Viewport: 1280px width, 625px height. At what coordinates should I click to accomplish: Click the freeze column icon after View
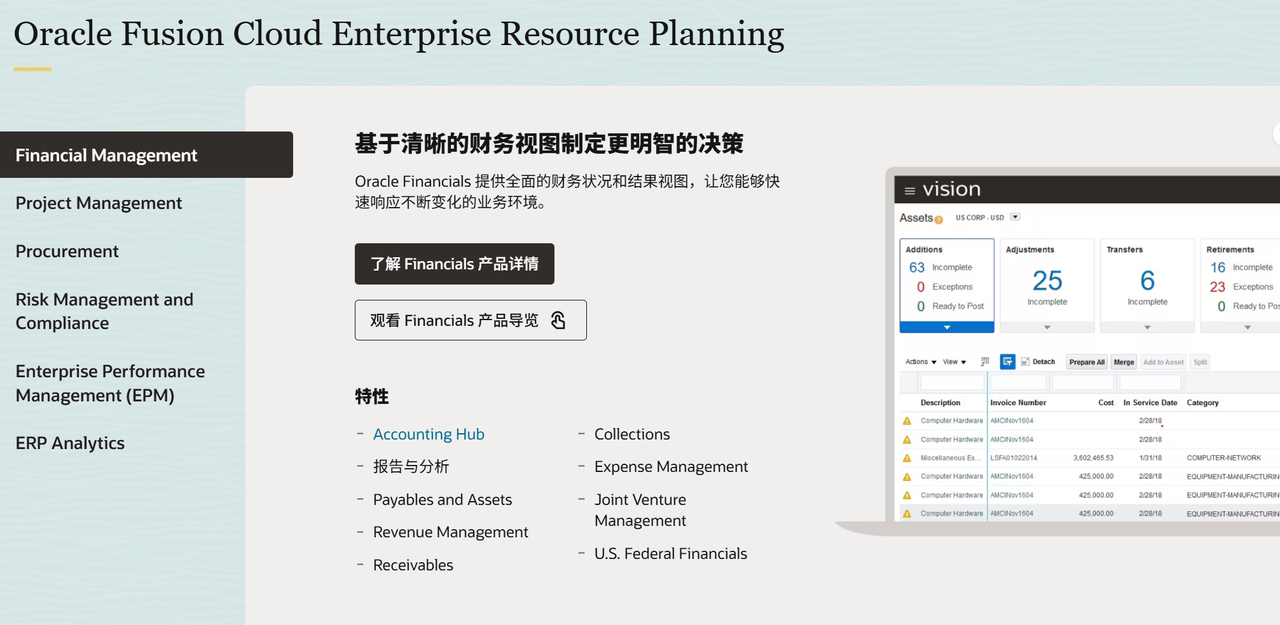coord(985,362)
